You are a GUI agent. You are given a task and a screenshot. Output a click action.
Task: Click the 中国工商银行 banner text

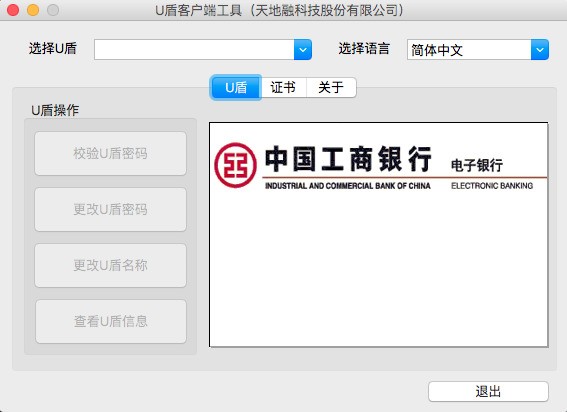(x=348, y=159)
